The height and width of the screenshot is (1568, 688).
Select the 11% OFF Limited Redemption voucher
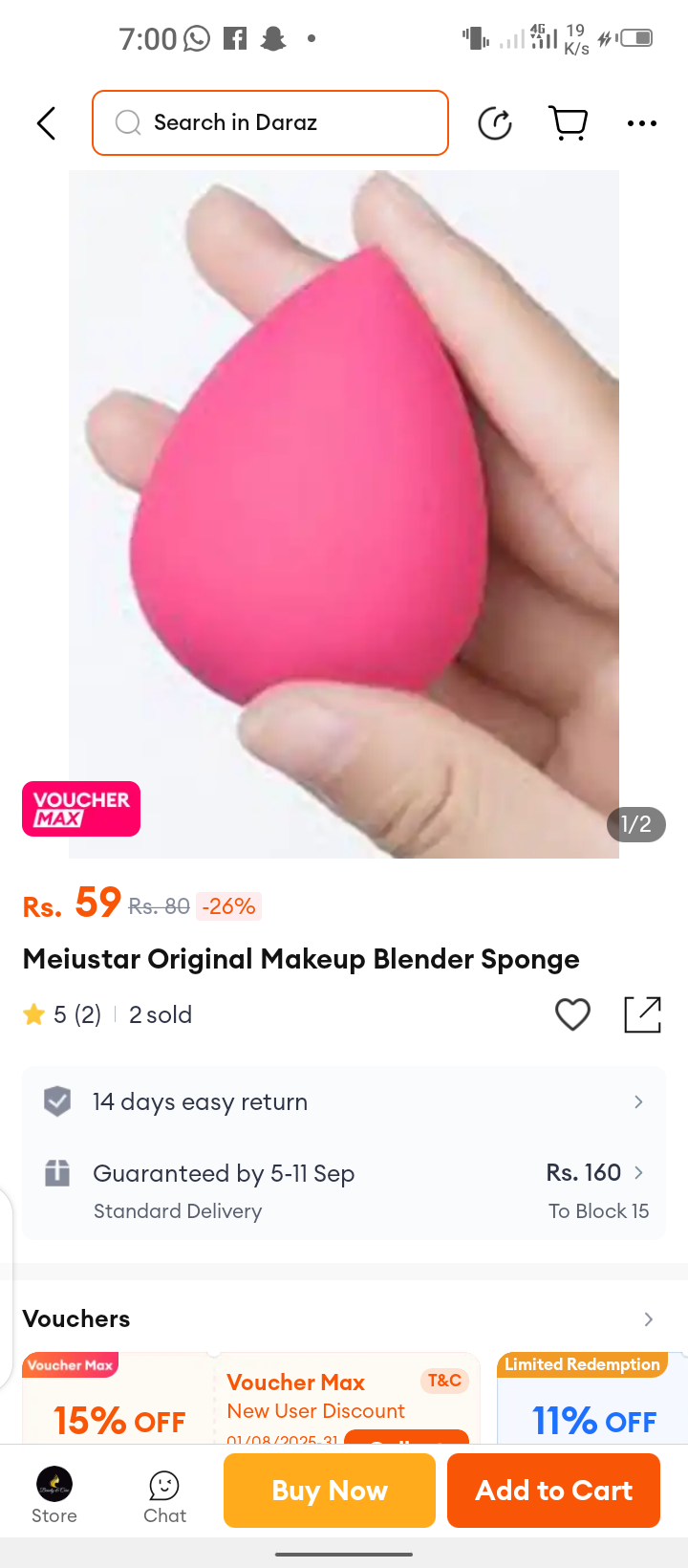(592, 1398)
